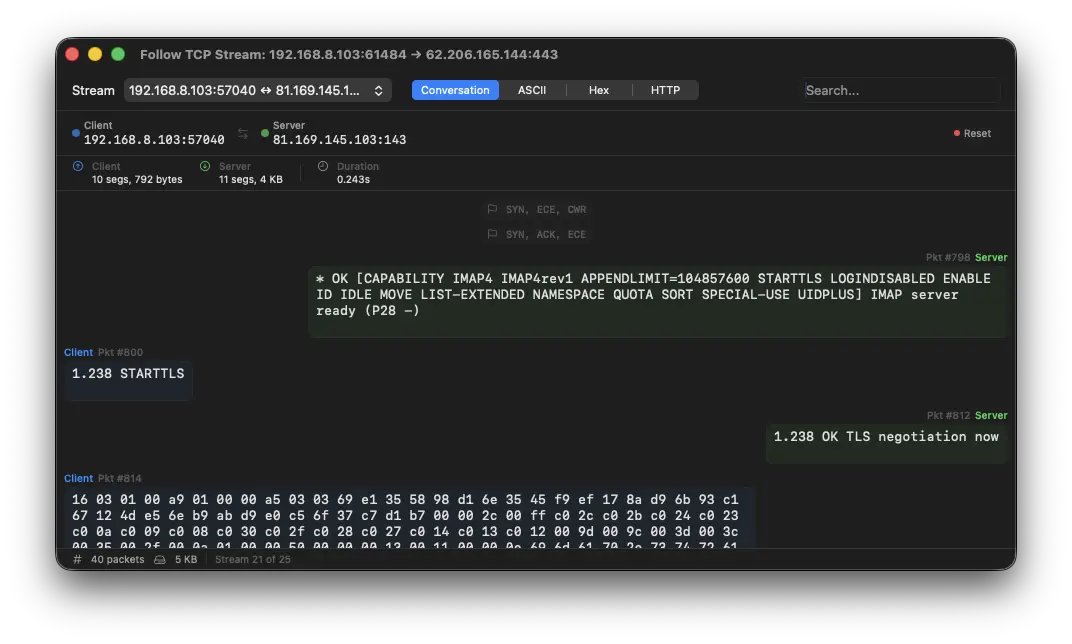Viewport: 1072px width, 644px height.
Task: Click the packet count hash icon in status bar
Action: pos(77,559)
